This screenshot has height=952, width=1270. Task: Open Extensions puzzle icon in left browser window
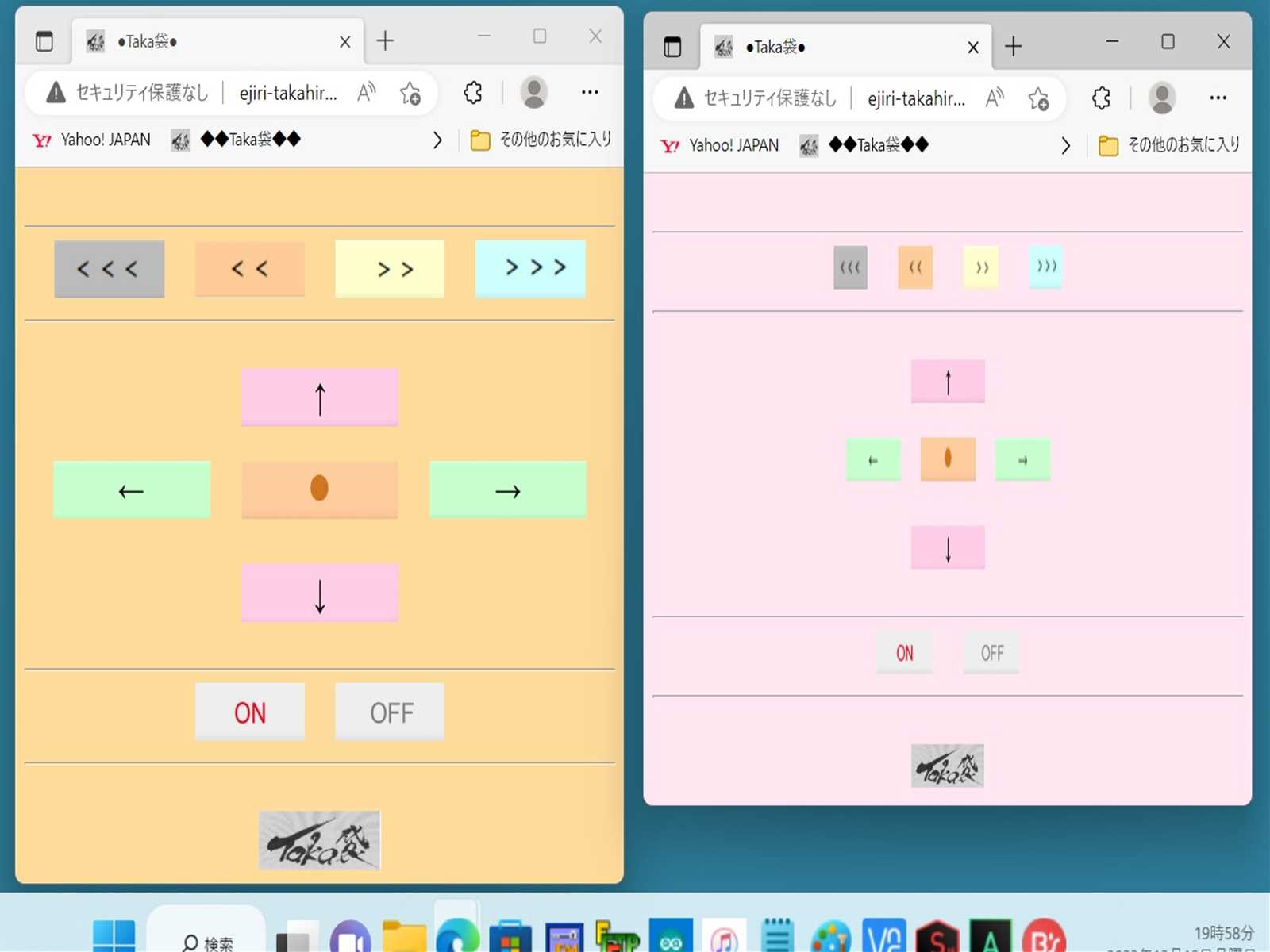click(473, 93)
